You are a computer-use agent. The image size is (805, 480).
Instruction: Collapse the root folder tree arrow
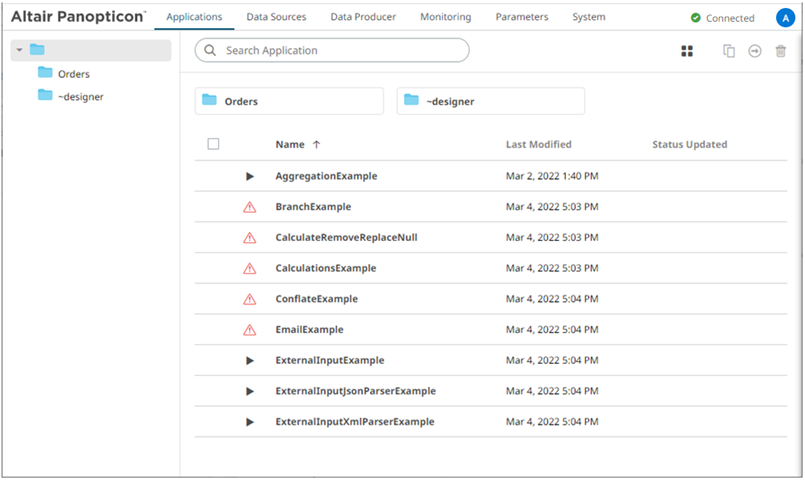19,50
